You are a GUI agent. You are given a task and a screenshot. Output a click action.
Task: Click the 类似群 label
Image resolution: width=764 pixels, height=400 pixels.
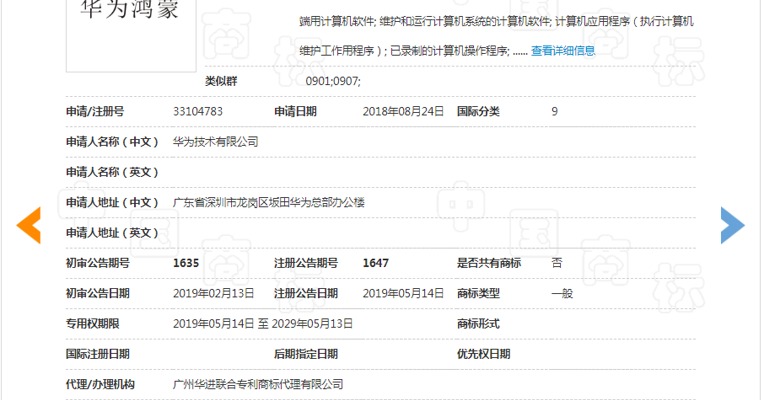[221, 81]
